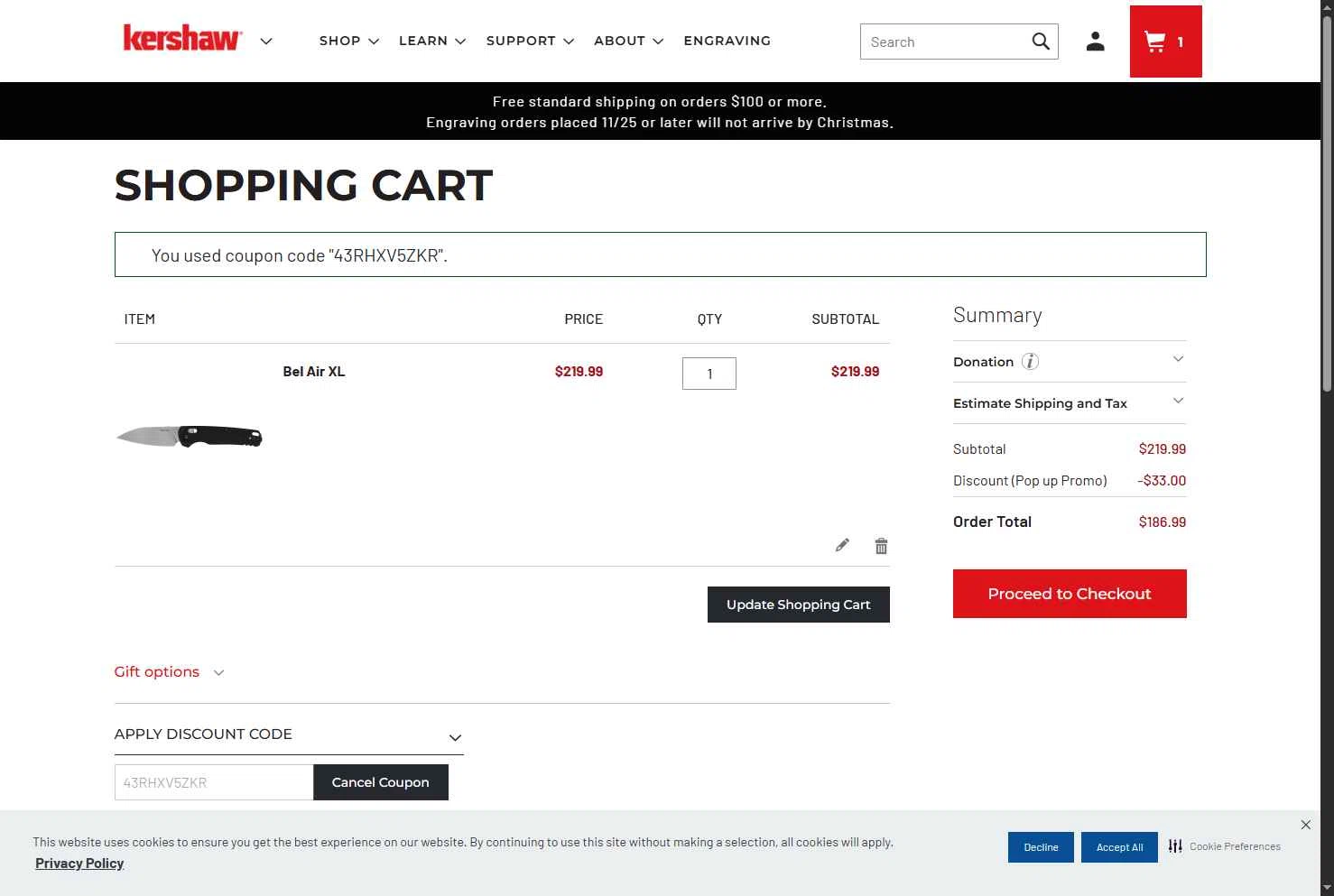Open the LEARN menu

pyautogui.click(x=432, y=41)
